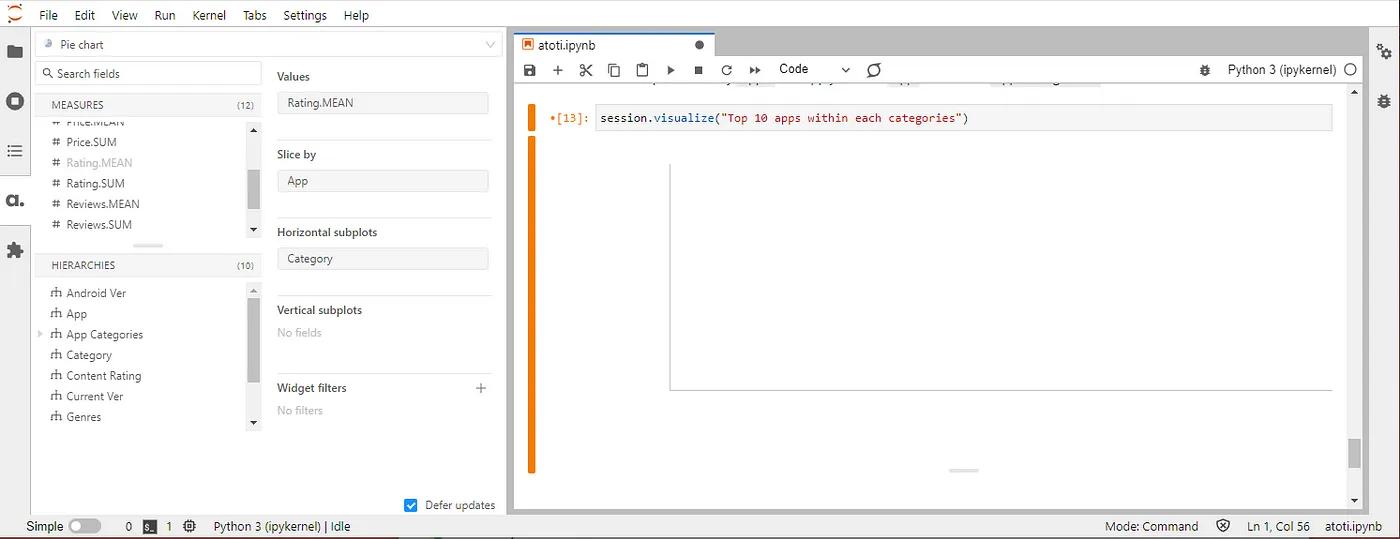This screenshot has height=539, width=1400.
Task: Toggle the Defer updates checkbox
Action: coord(410,505)
